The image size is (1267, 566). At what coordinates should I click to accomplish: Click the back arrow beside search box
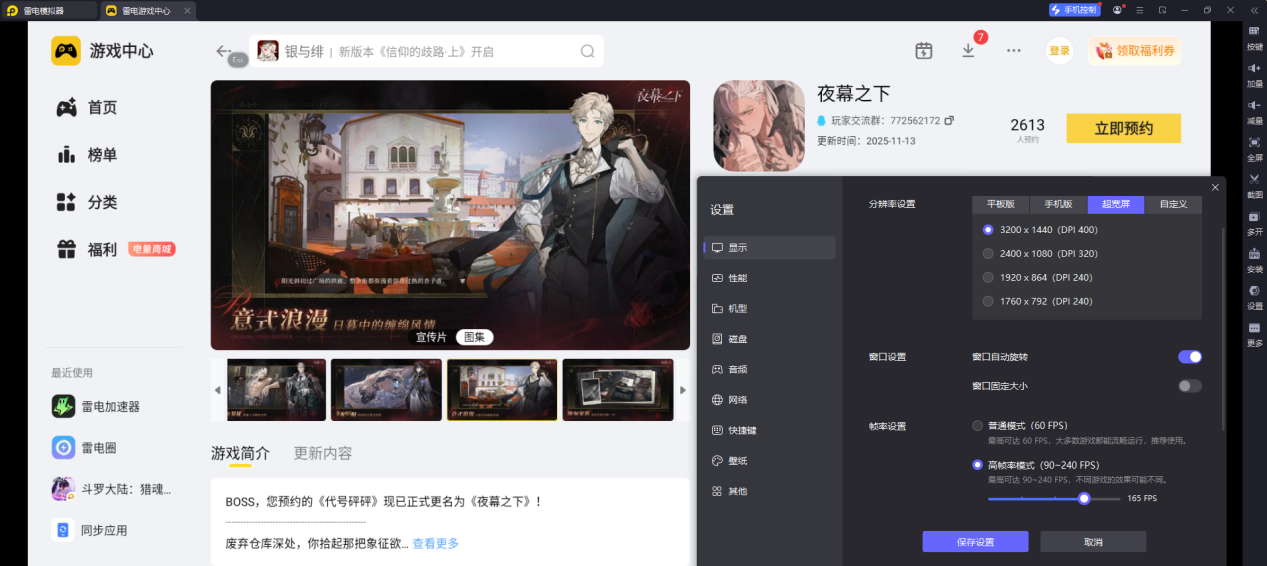tap(224, 51)
